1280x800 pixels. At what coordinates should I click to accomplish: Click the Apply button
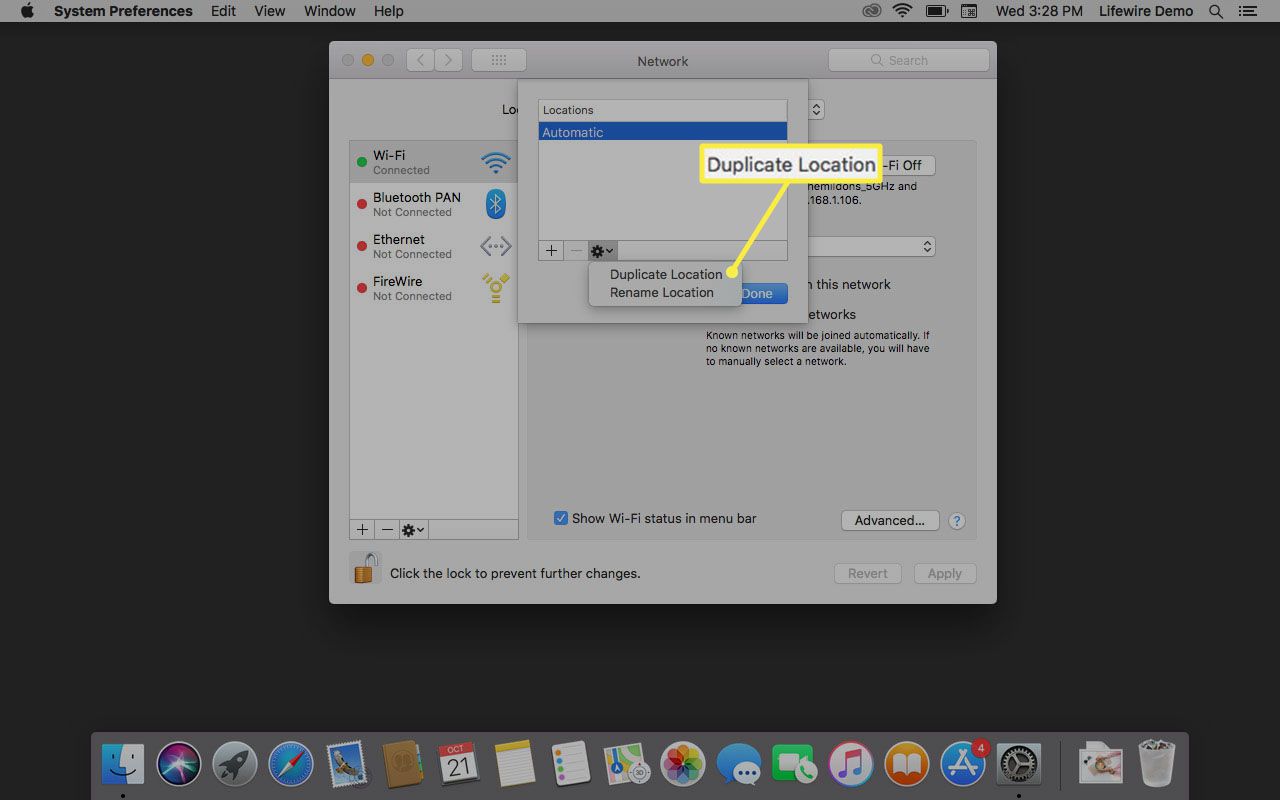944,573
